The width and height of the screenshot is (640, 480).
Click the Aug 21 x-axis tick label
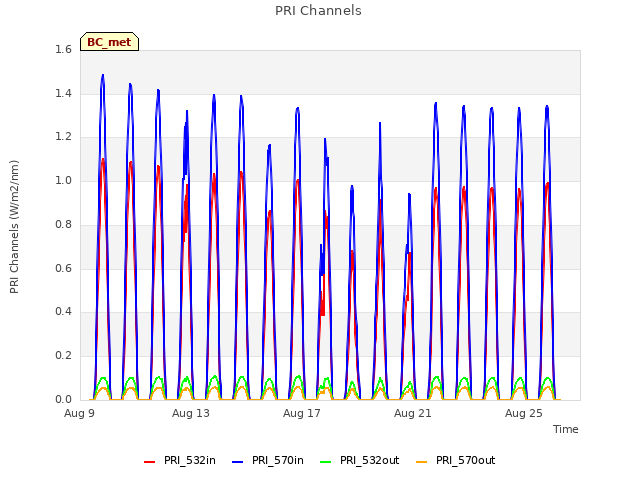(x=413, y=413)
